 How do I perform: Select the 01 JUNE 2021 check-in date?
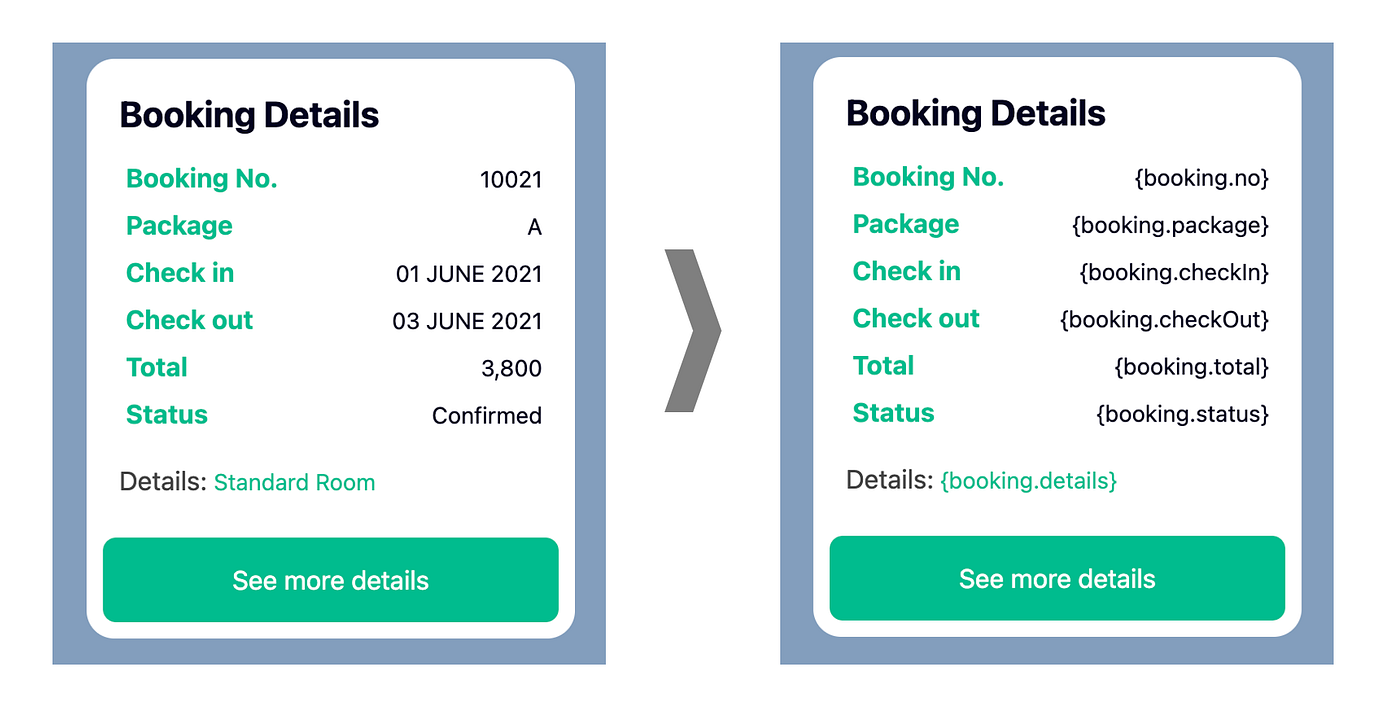pos(469,274)
